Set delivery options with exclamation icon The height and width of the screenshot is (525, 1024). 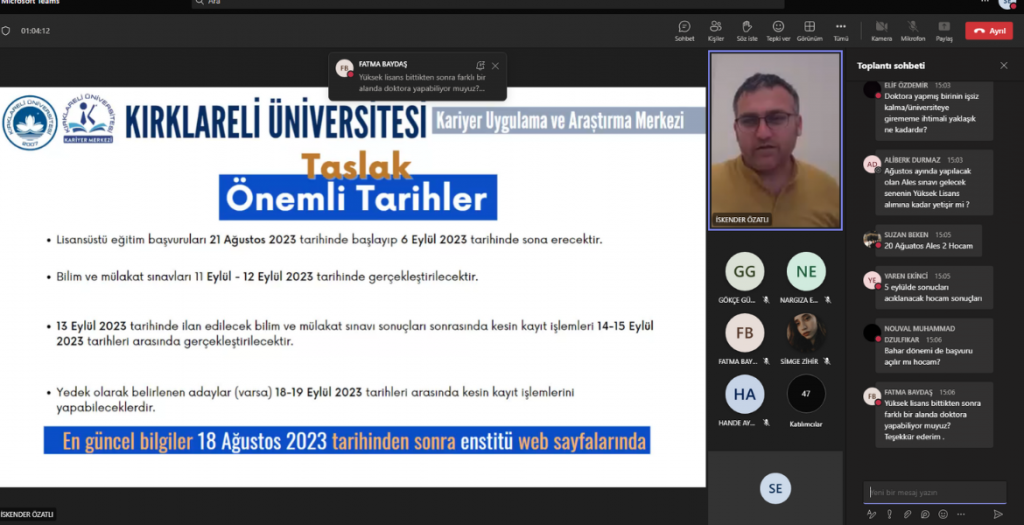pyautogui.click(x=889, y=515)
